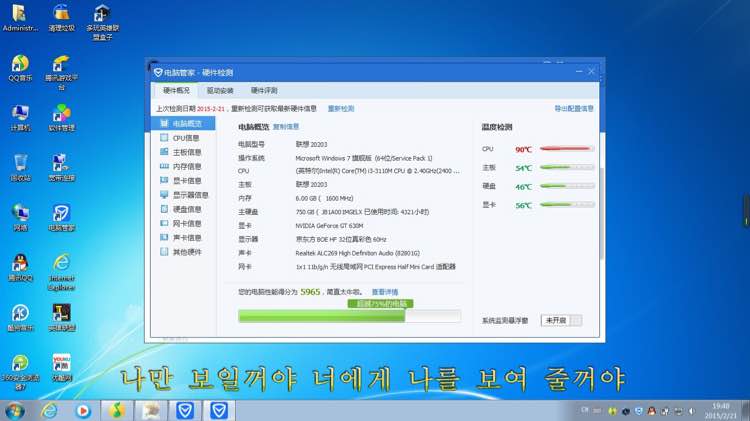This screenshot has width=750, height=421.
Task: Click the CPU temperature bar
Action: point(567,149)
